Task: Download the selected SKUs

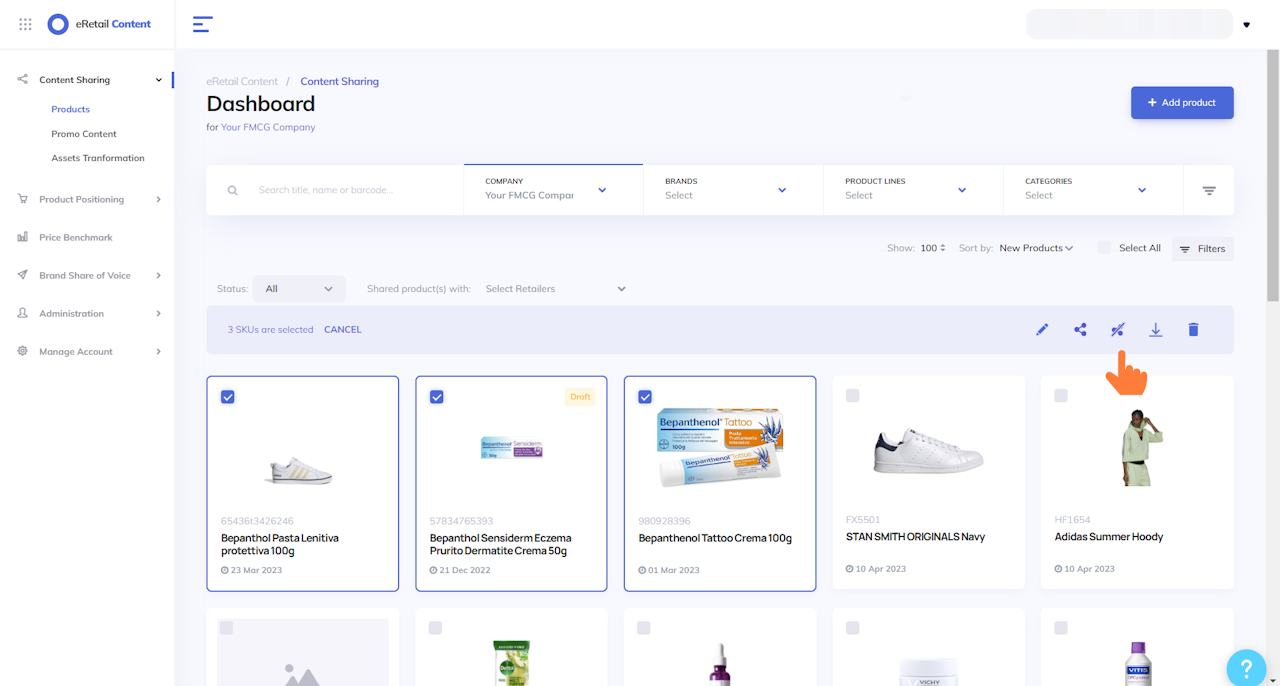Action: pos(1155,330)
